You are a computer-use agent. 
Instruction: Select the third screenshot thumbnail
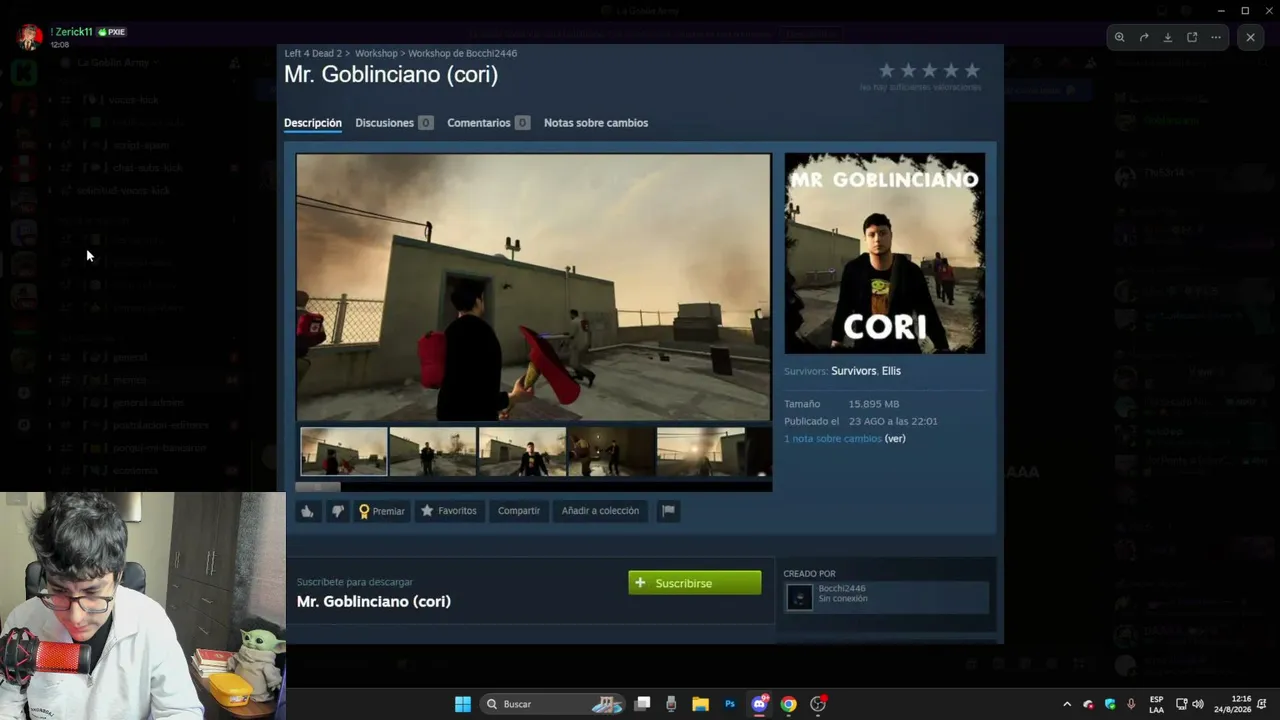(x=522, y=452)
